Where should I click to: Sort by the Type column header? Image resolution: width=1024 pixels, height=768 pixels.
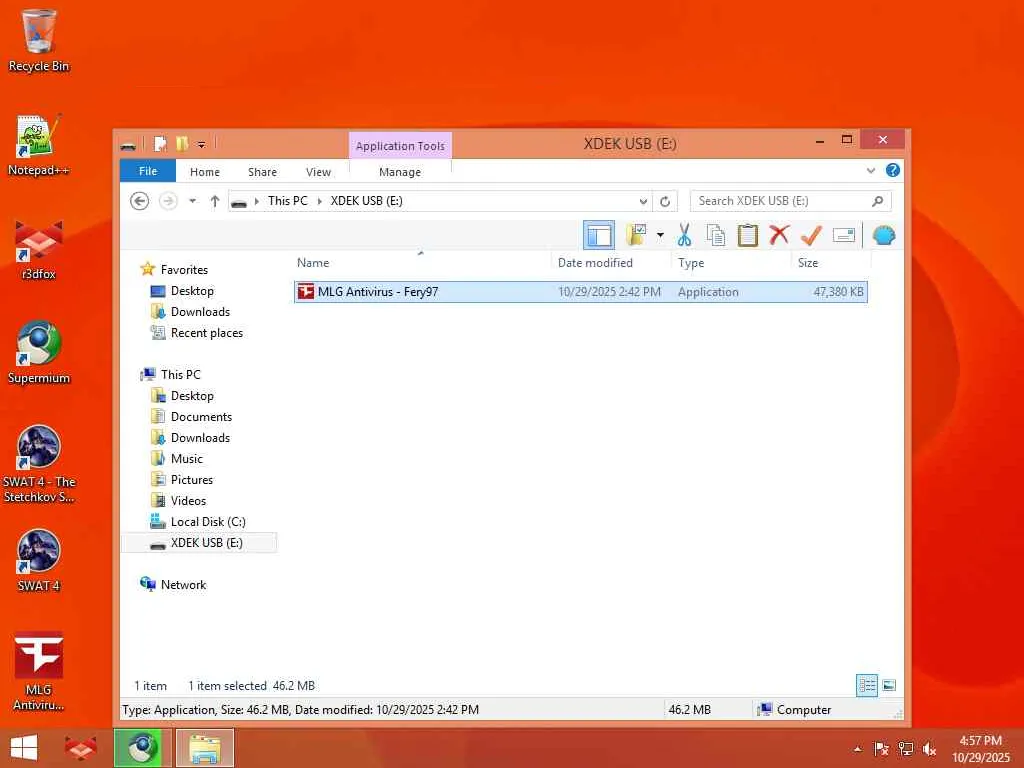point(691,263)
